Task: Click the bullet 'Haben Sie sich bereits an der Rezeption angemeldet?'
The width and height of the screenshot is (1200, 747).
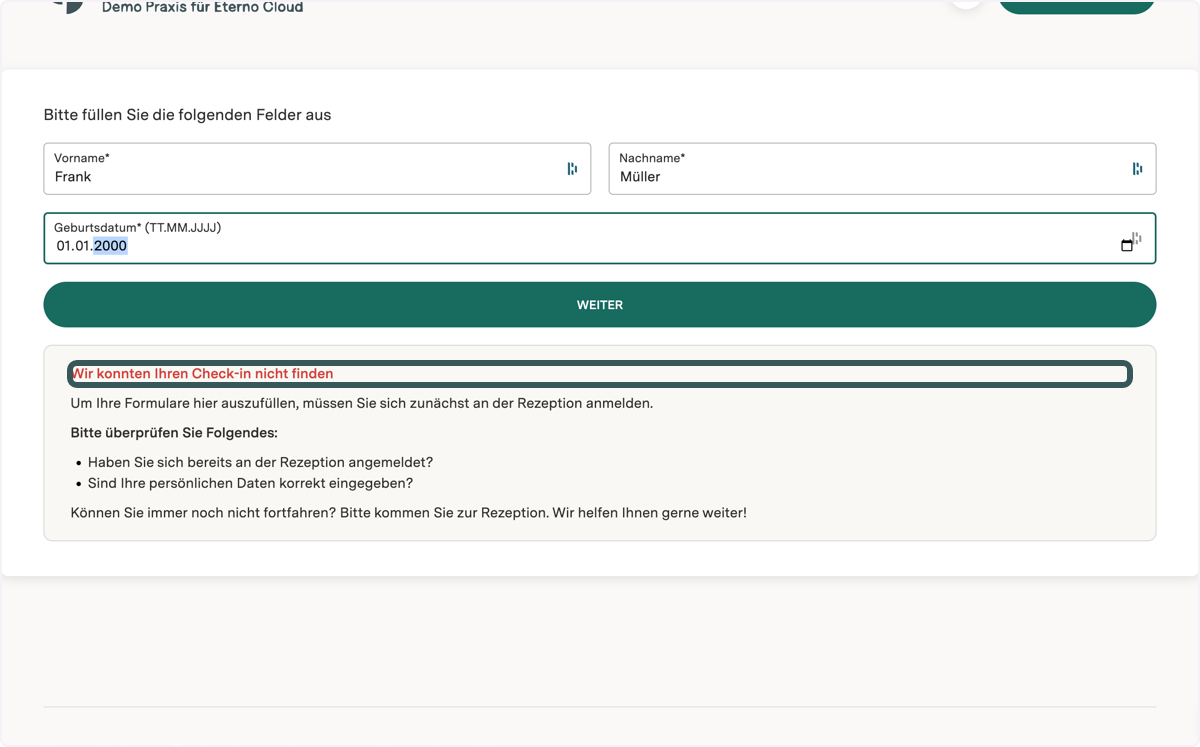Action: click(260, 462)
